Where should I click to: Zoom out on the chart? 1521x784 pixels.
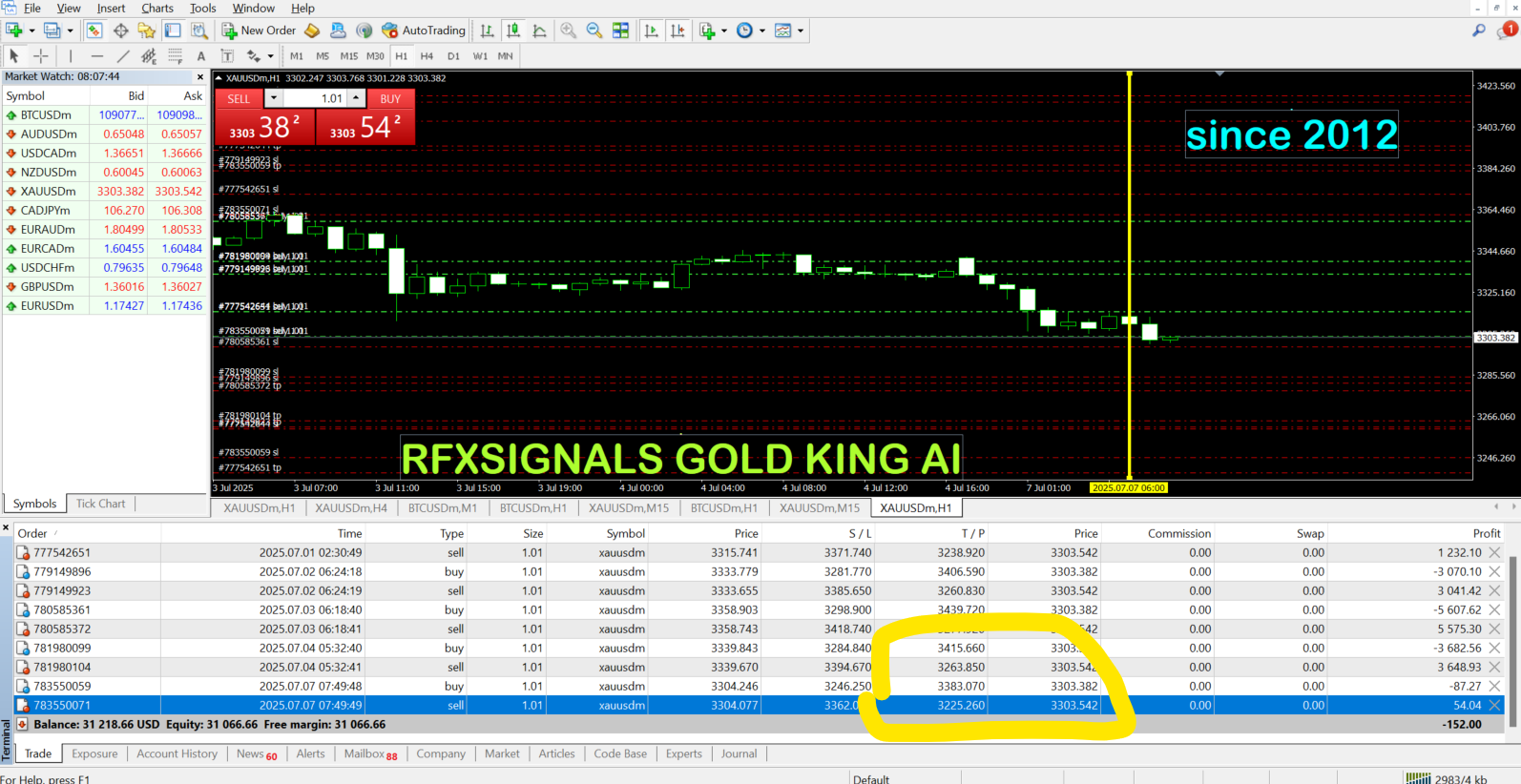pyautogui.click(x=594, y=31)
